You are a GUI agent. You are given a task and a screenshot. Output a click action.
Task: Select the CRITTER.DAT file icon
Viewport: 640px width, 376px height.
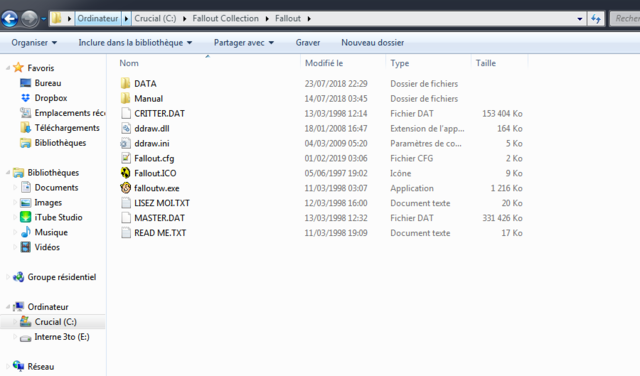pos(126,113)
